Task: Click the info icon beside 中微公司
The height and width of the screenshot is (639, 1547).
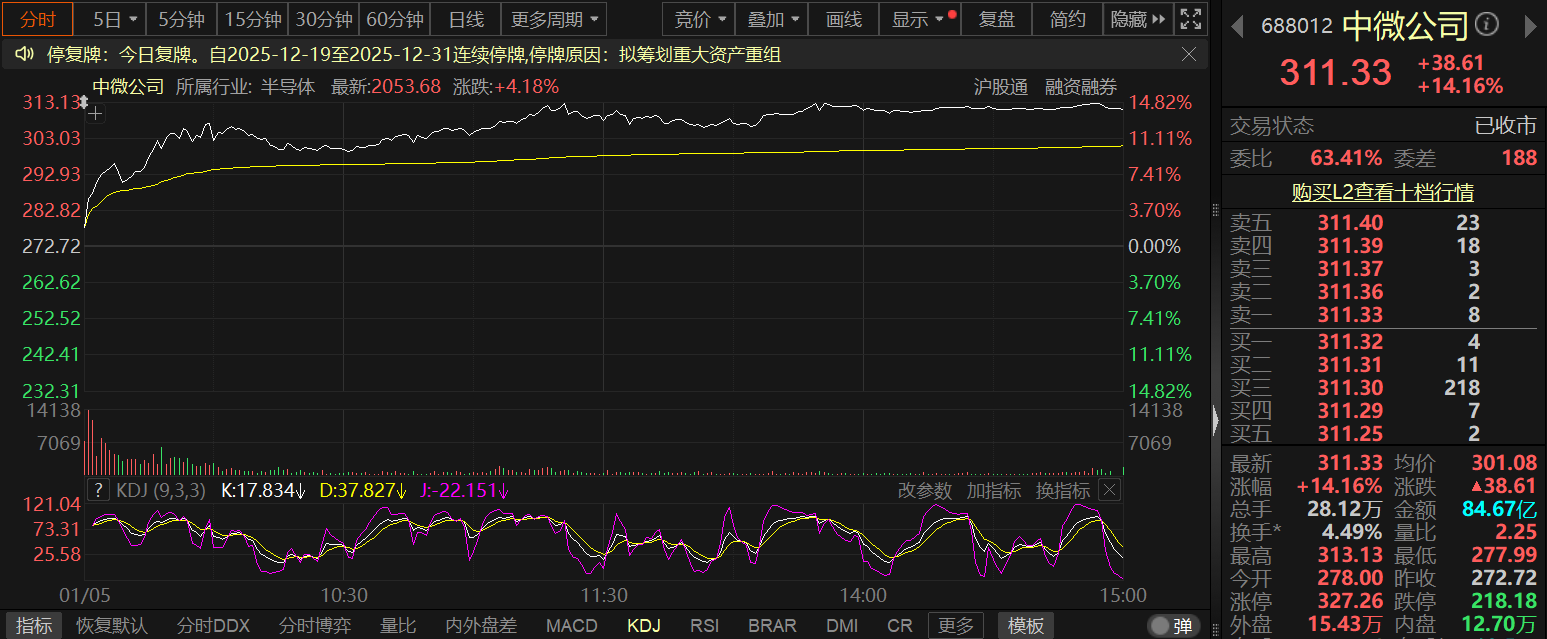Action: coord(1487,25)
